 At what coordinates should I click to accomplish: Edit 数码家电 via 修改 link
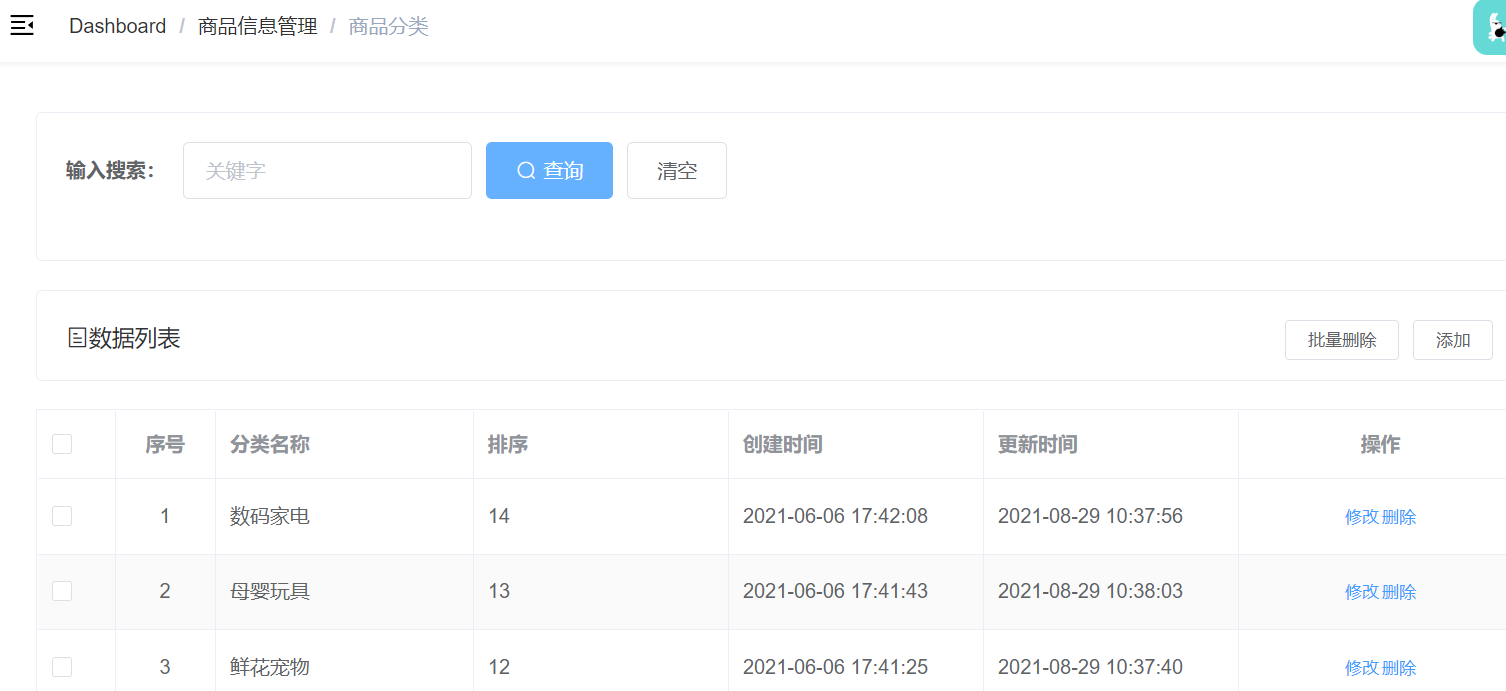coord(1361,517)
